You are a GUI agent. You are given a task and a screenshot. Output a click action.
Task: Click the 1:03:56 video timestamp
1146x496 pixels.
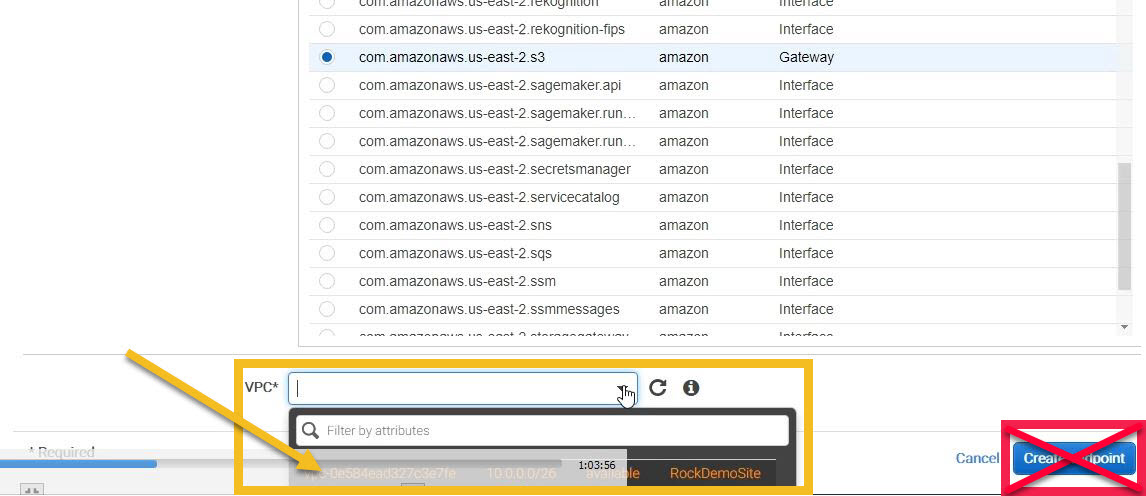coord(596,465)
